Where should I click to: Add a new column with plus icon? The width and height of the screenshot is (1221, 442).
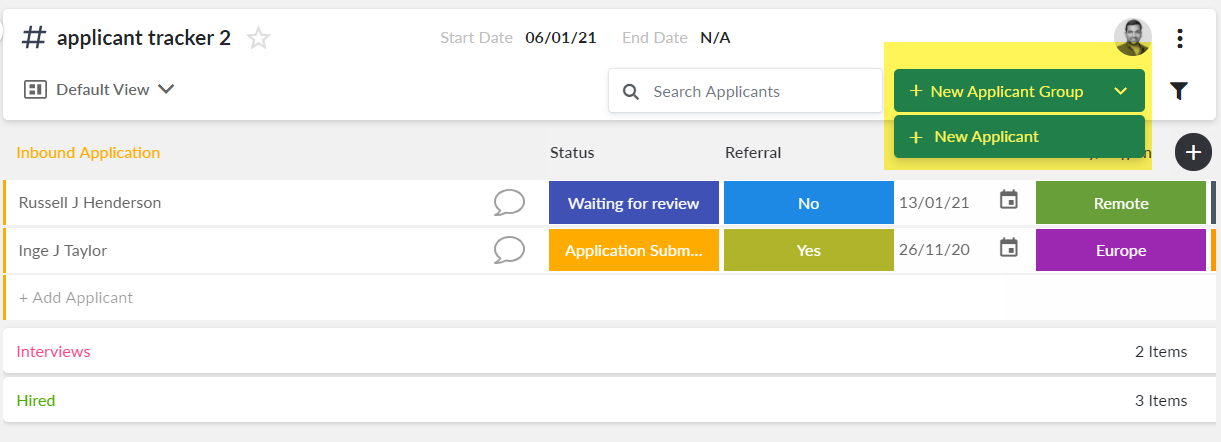(1193, 152)
